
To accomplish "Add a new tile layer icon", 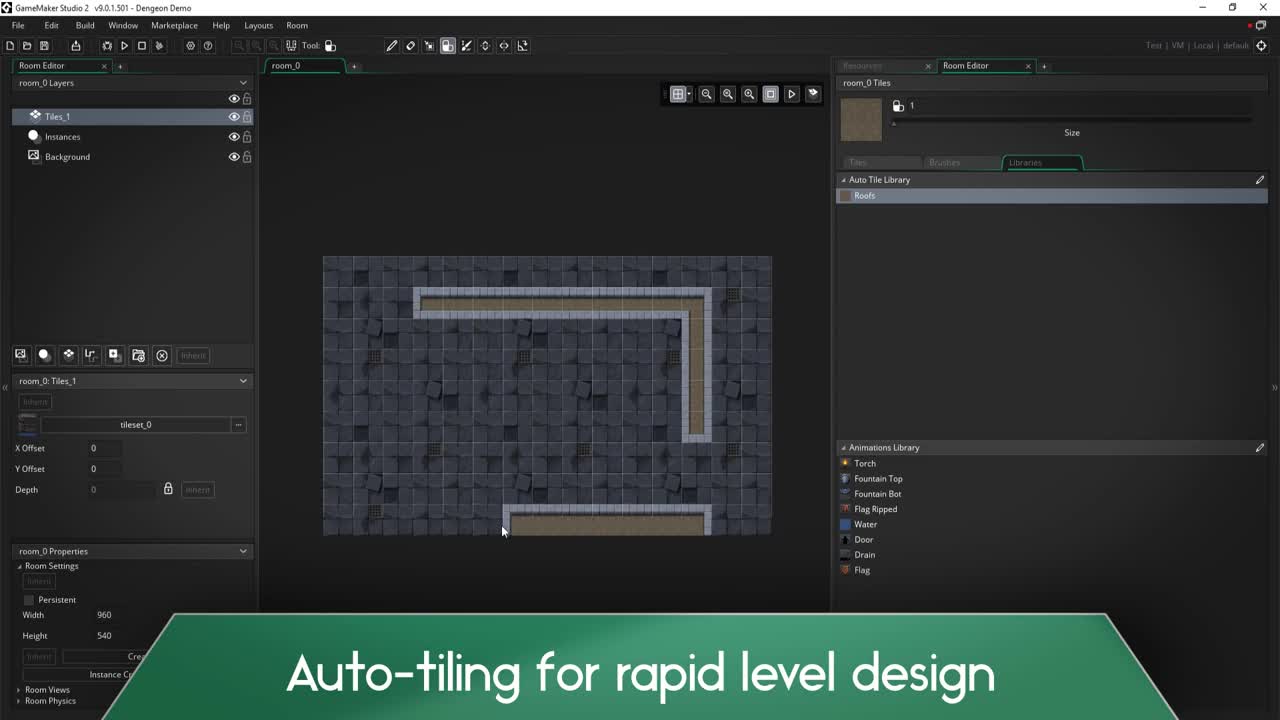I will [68, 355].
